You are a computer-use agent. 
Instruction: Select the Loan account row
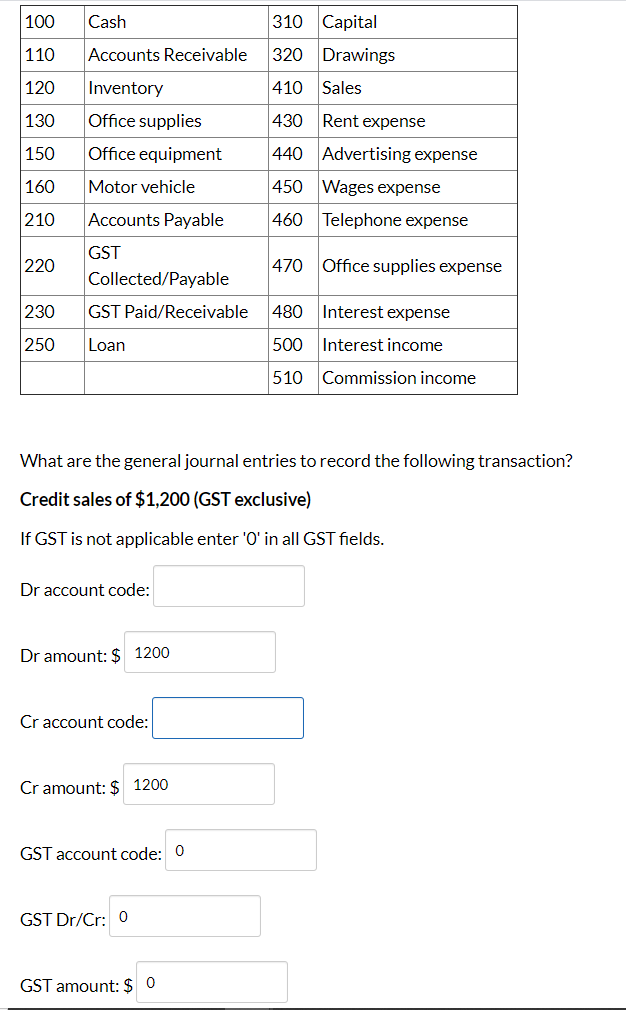[x=104, y=344]
